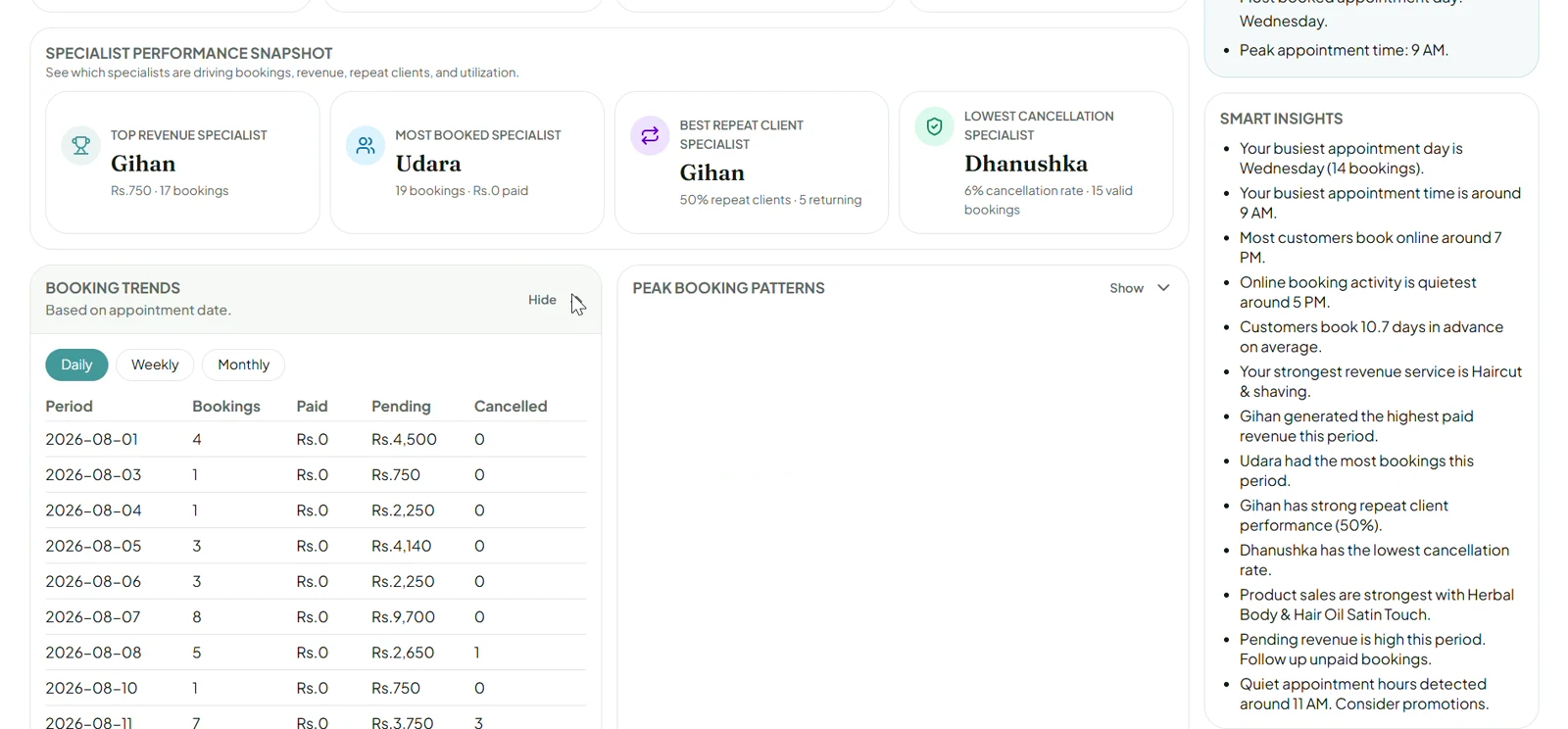1568x729 pixels.
Task: Click the repeat arrows icon for Best Repeat Client
Action: pos(650,135)
